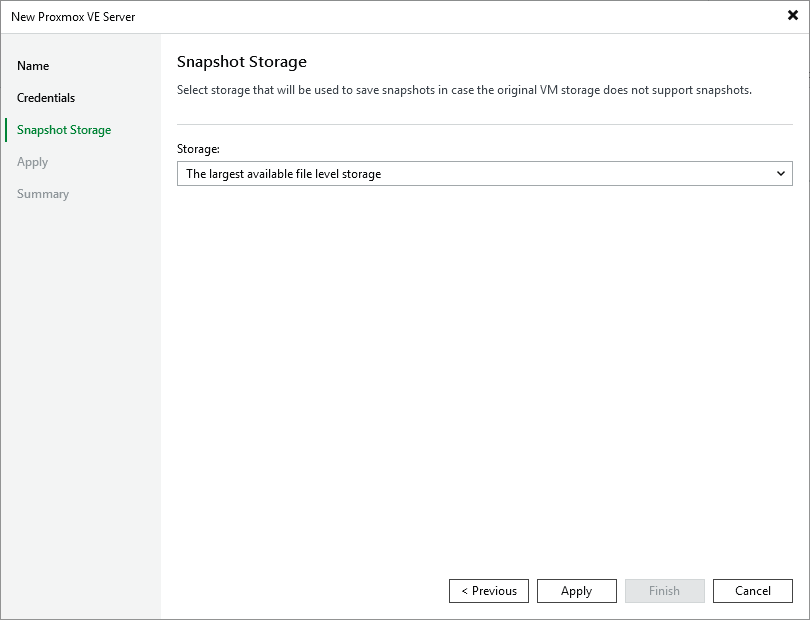This screenshot has height=620, width=810.
Task: Click the disabled Finish button
Action: (664, 590)
